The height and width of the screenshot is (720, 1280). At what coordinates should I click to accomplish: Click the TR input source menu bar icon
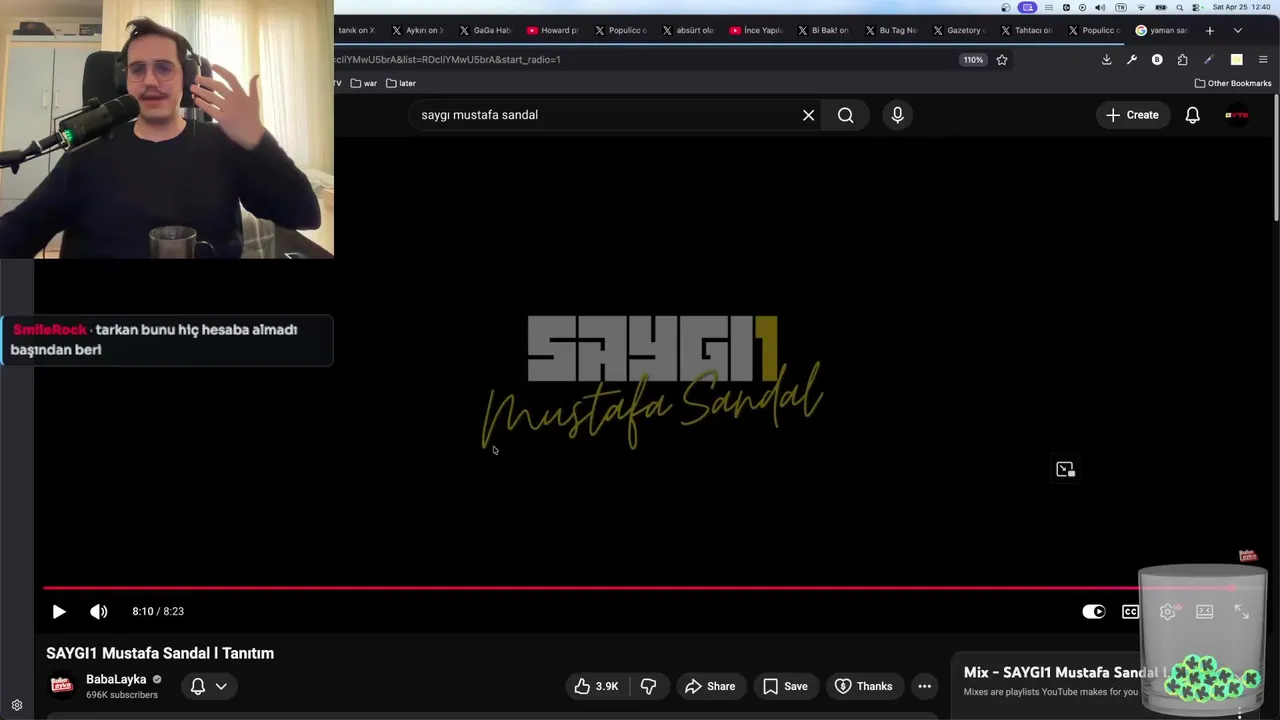[x=1119, y=7]
